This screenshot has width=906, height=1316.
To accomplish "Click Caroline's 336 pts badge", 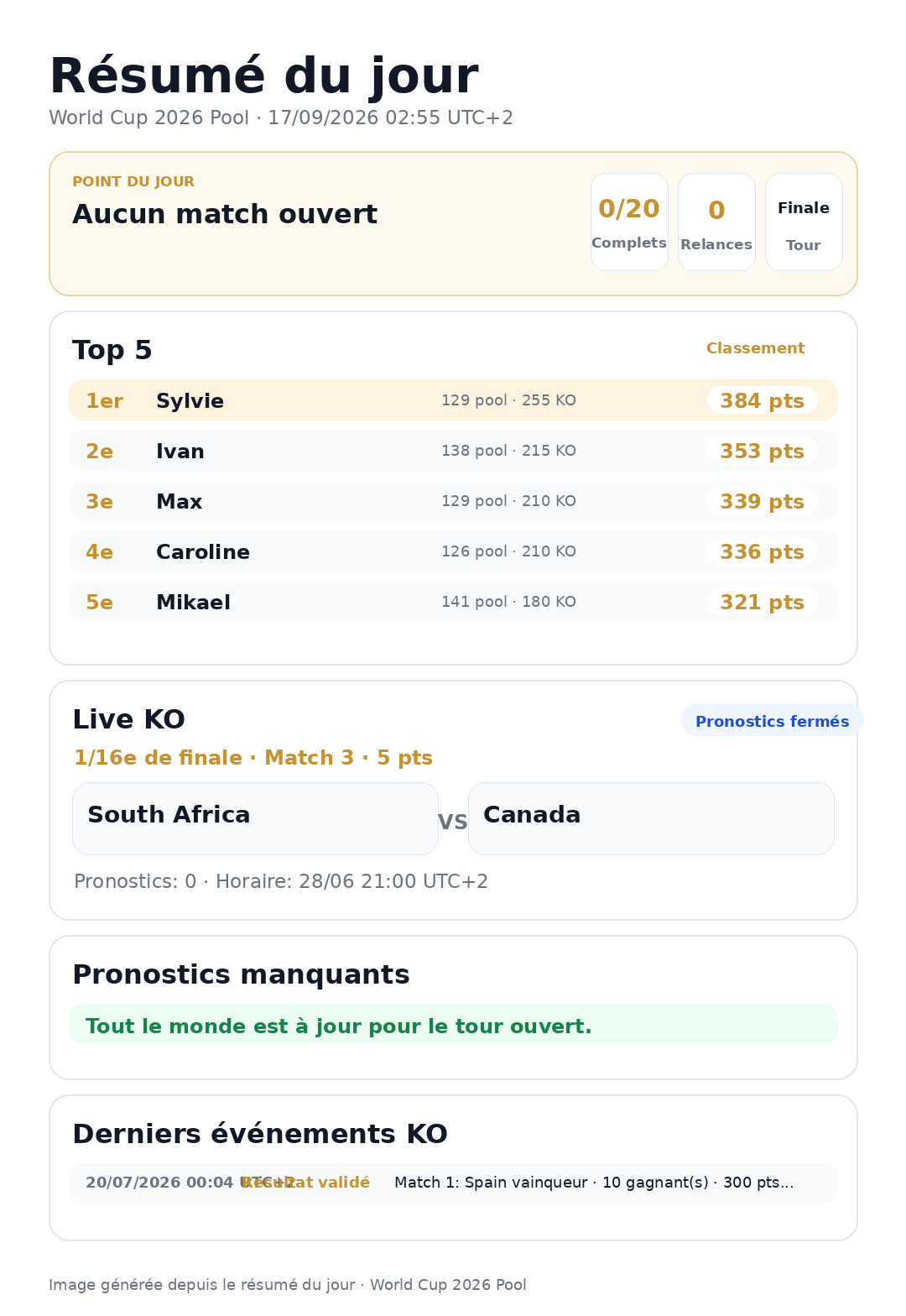I will click(762, 551).
